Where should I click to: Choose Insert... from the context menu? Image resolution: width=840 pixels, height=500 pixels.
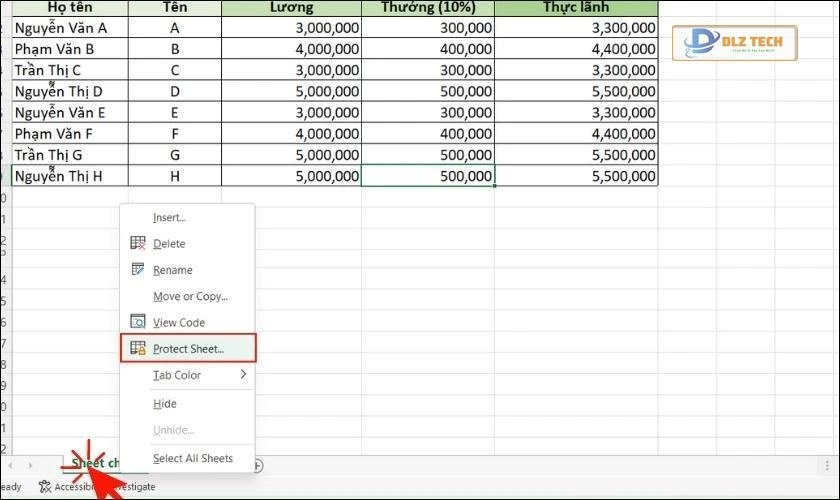(x=169, y=217)
